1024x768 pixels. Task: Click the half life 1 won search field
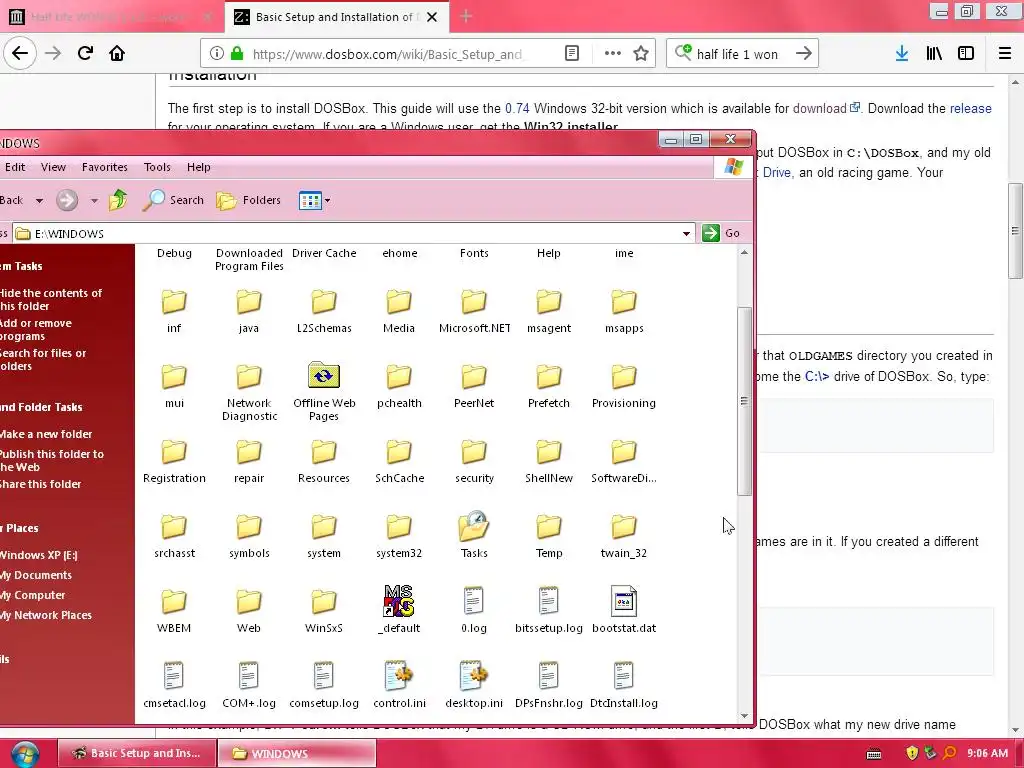click(x=743, y=54)
